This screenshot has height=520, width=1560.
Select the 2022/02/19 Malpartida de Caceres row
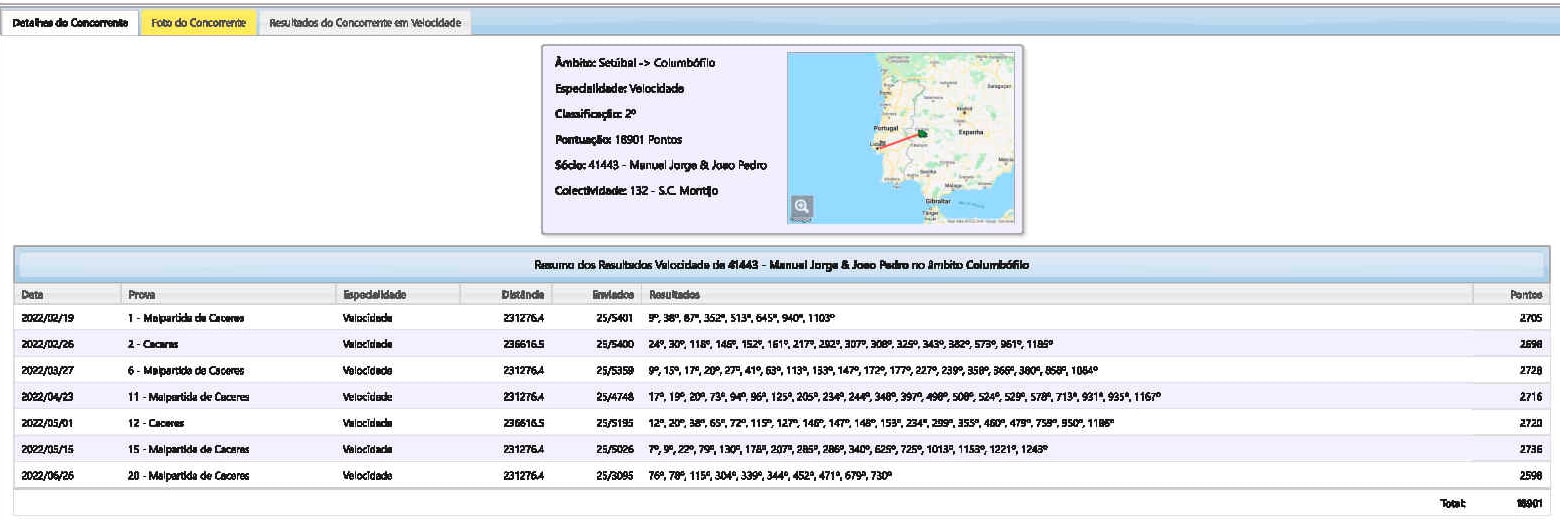click(x=186, y=318)
